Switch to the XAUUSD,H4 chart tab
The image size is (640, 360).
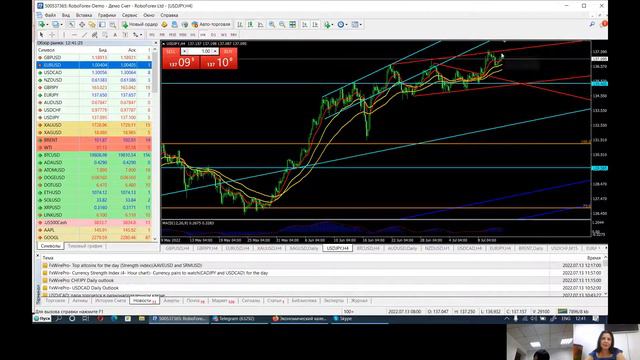269,248
